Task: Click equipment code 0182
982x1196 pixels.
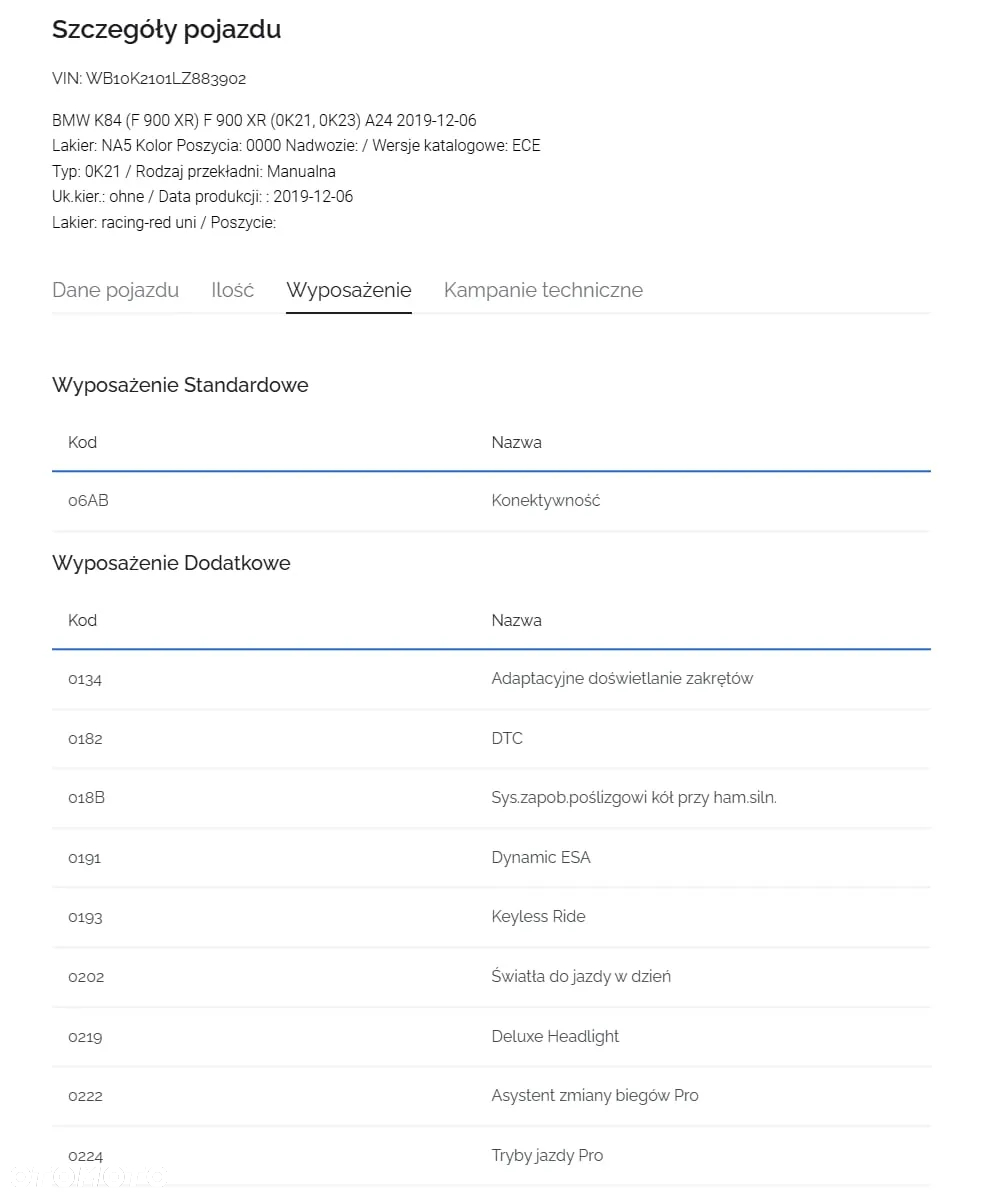Action: [85, 738]
